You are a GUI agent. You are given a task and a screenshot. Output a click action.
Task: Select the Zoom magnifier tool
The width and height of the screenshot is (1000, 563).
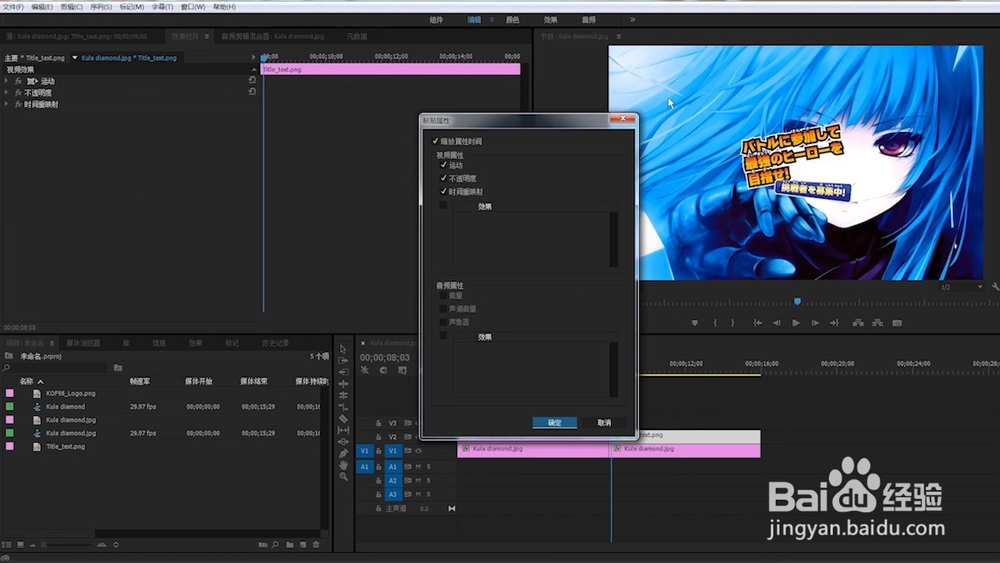click(343, 476)
